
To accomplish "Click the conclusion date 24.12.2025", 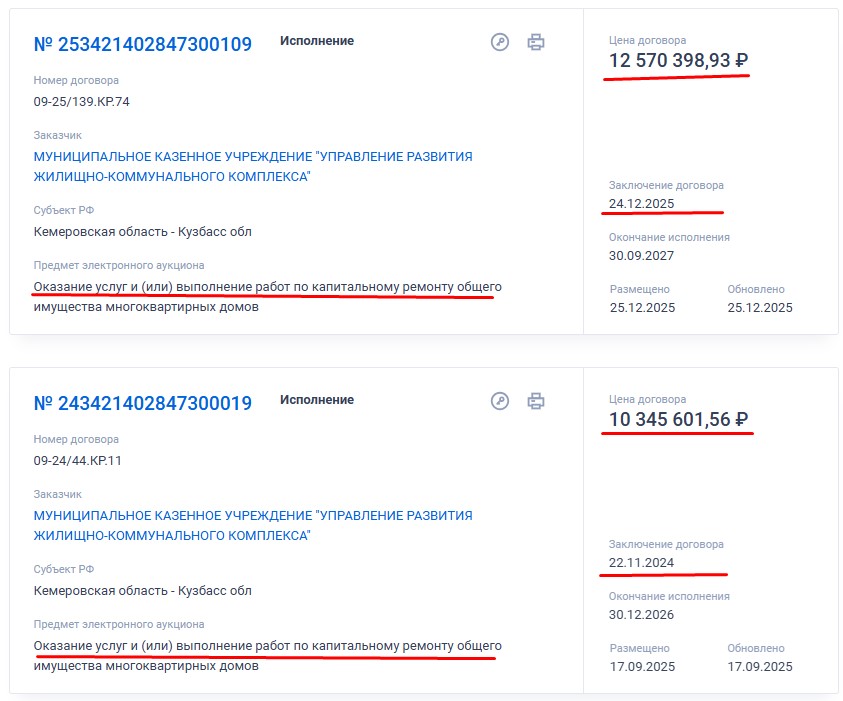I will [641, 203].
